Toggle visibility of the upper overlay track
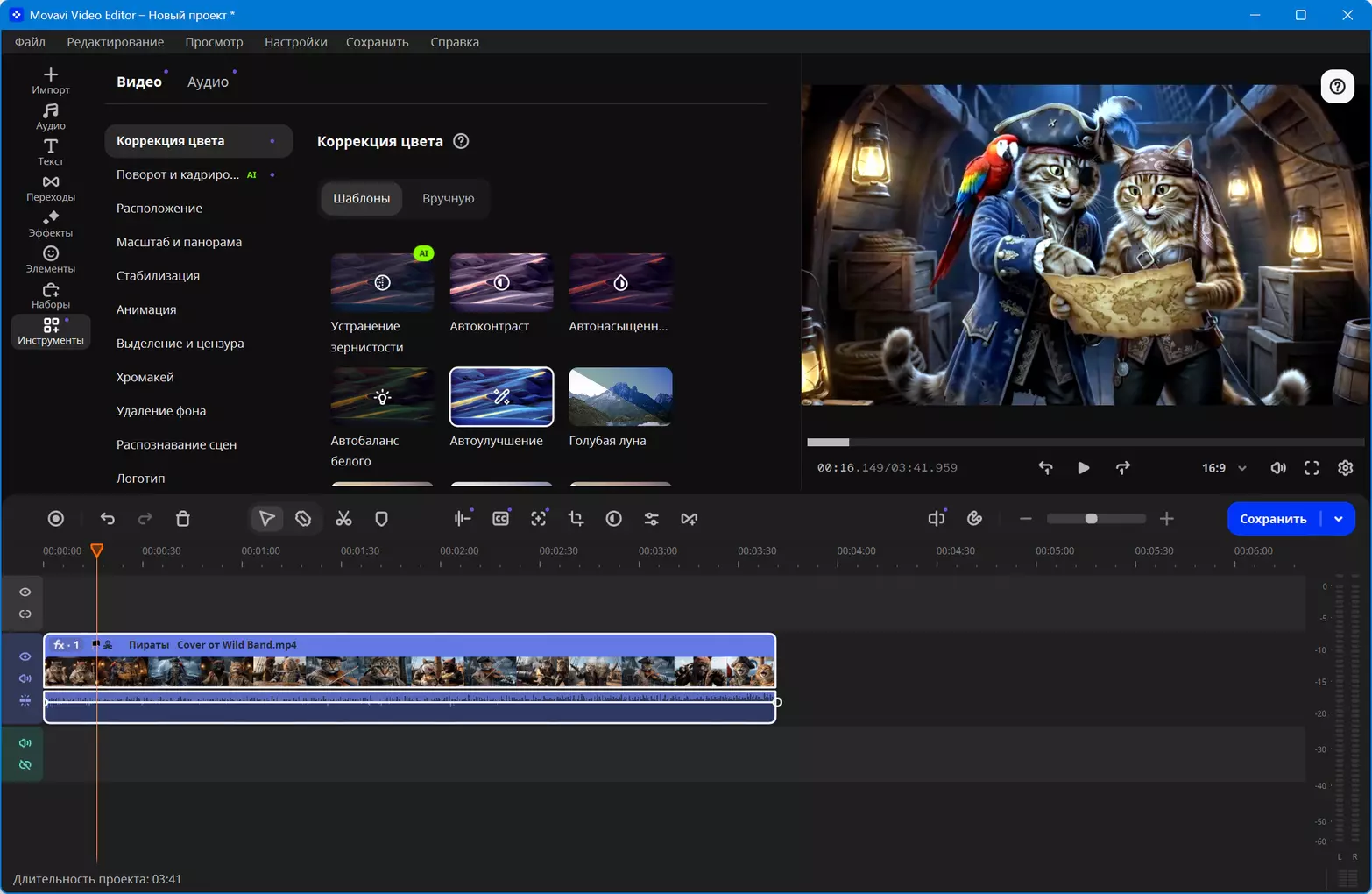 click(x=25, y=592)
